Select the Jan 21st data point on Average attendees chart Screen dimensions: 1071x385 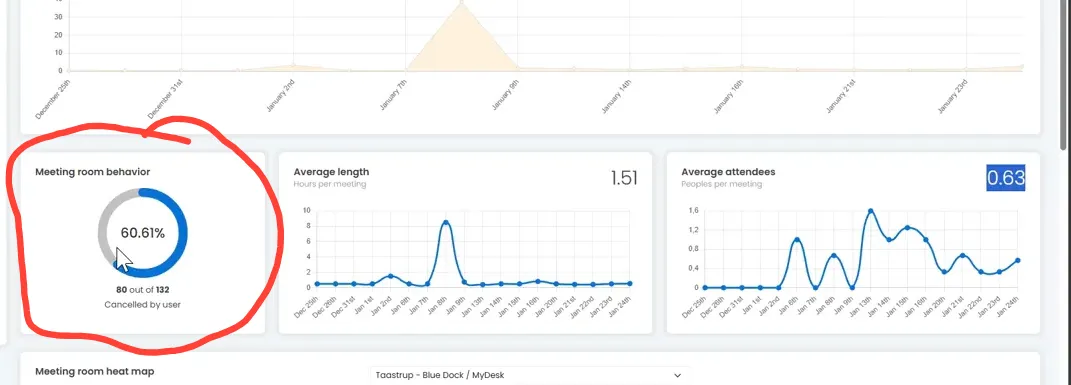pyautogui.click(x=962, y=255)
